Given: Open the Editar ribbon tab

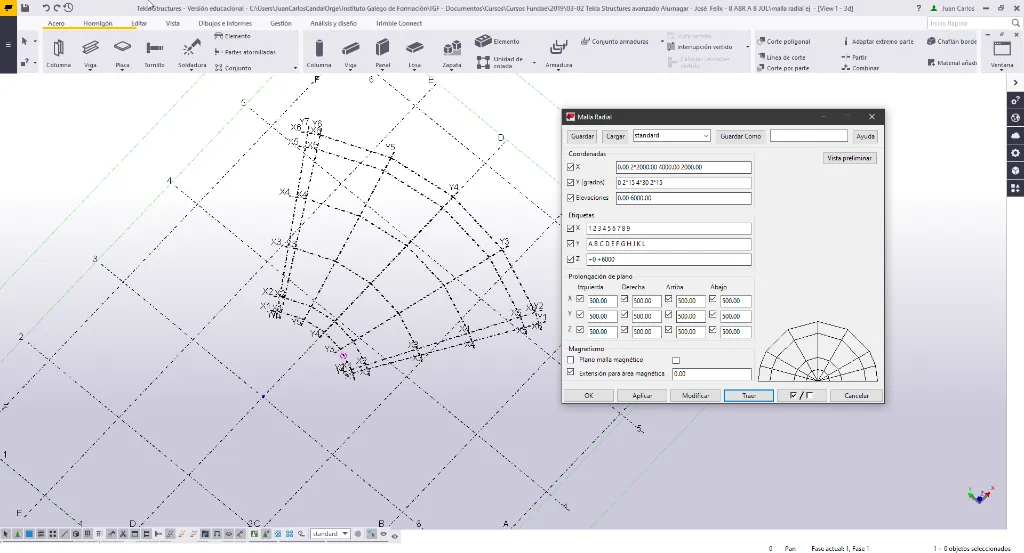Looking at the screenshot, I should click(139, 24).
